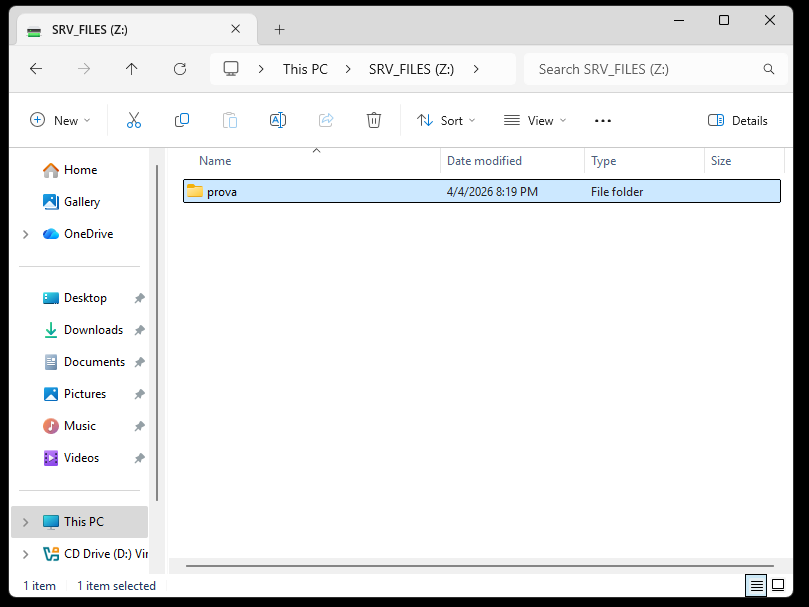
Task: Click the Rename icon in toolbar
Action: pos(278,120)
